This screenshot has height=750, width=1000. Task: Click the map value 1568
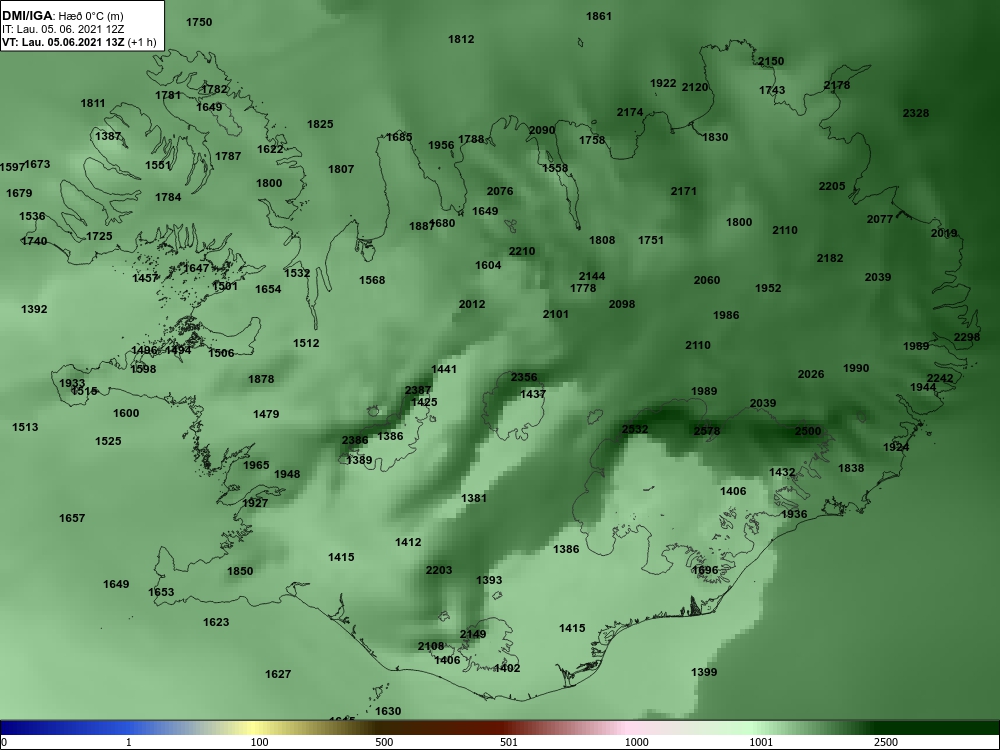[x=372, y=280]
